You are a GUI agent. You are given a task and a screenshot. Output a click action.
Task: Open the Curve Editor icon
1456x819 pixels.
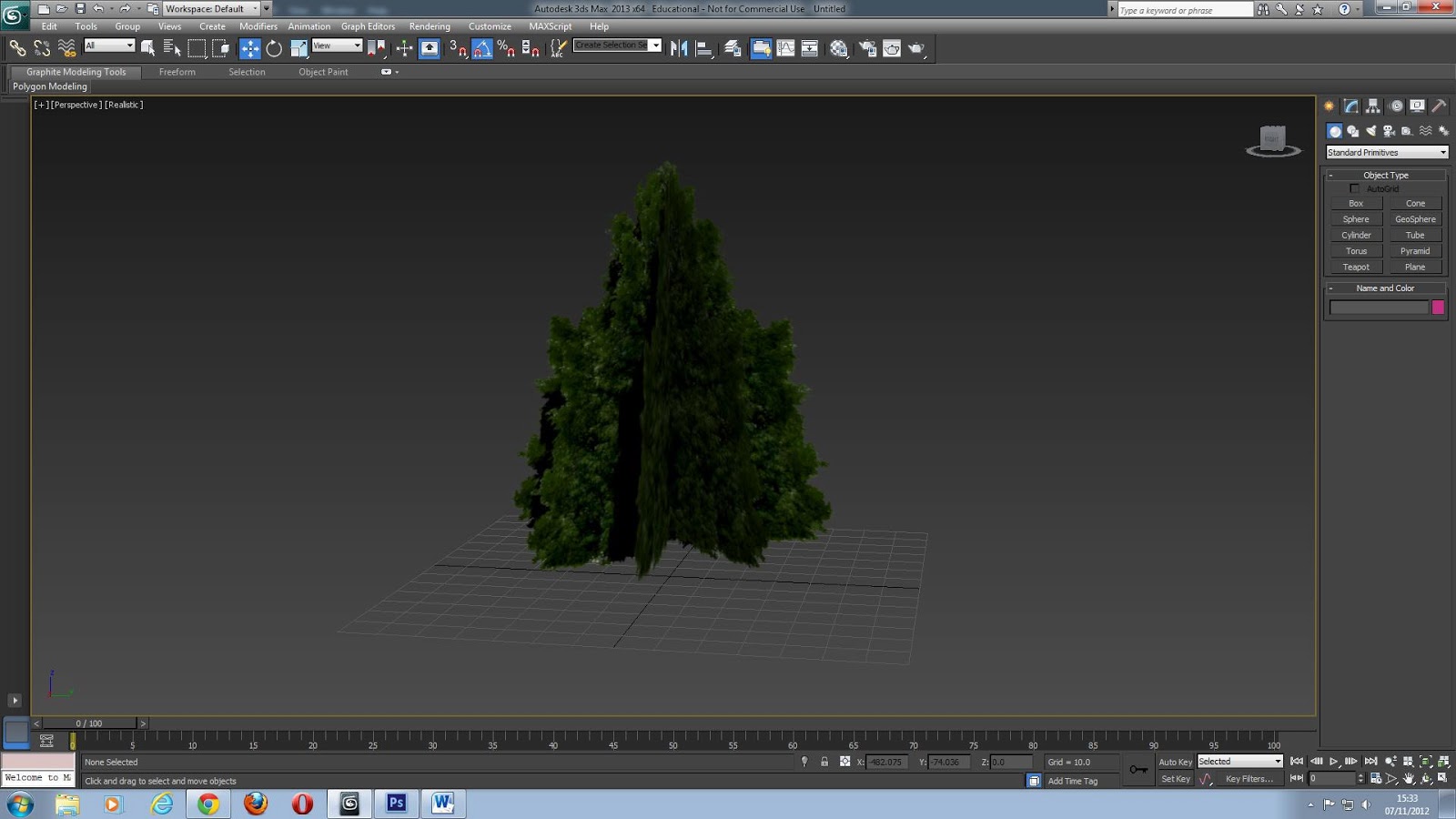point(785,48)
